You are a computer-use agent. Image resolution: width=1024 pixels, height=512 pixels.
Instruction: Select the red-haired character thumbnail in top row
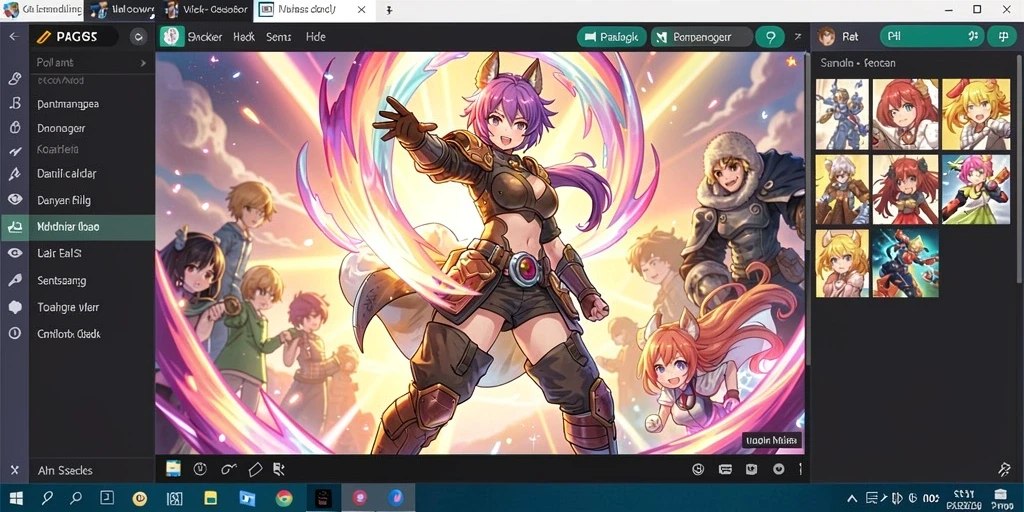coord(905,115)
